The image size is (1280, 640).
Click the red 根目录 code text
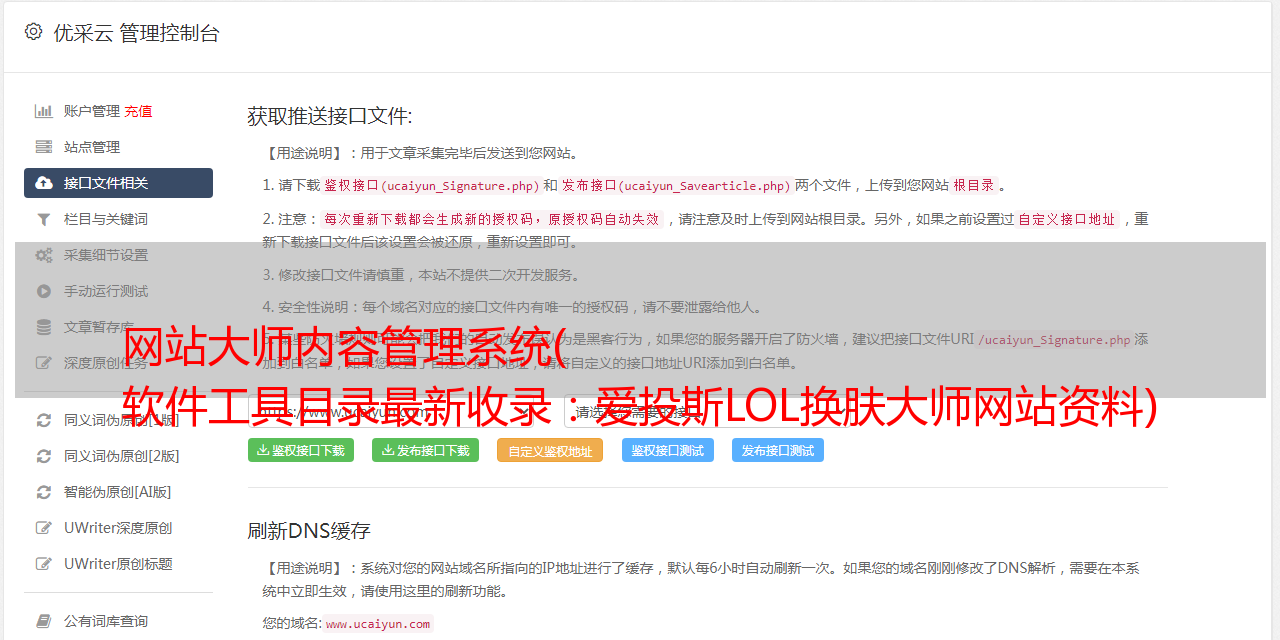(974, 185)
